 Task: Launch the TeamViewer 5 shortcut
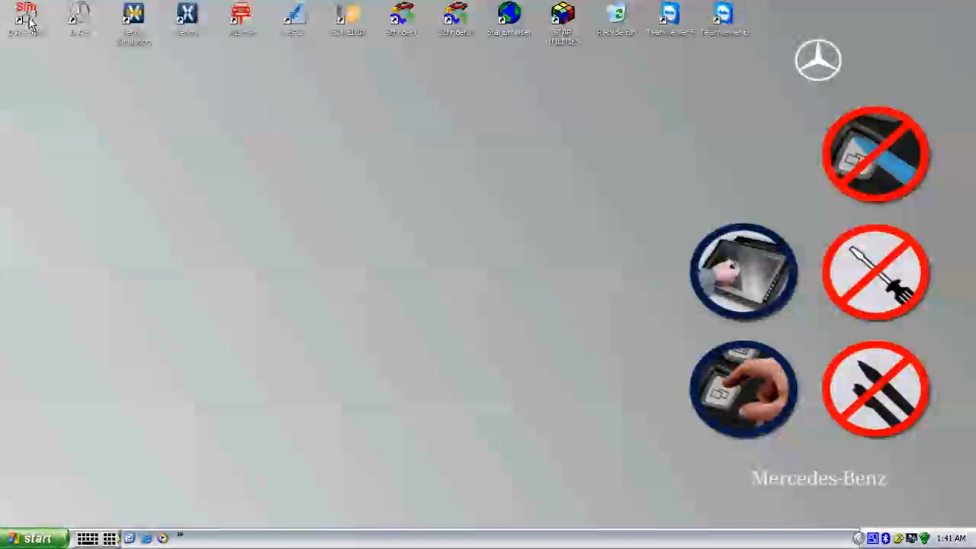click(x=670, y=19)
